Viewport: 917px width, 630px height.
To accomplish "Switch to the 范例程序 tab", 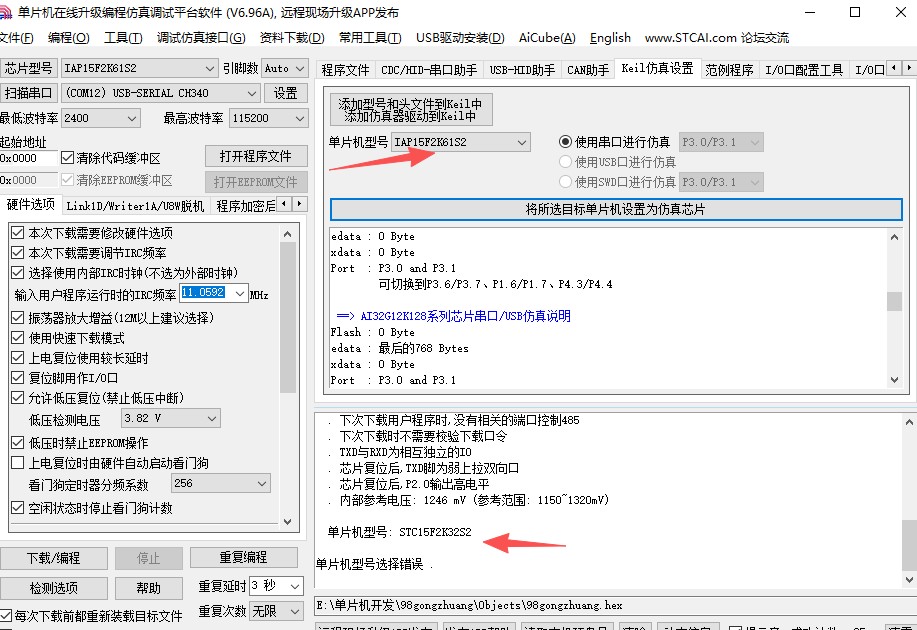I will pyautogui.click(x=729, y=70).
